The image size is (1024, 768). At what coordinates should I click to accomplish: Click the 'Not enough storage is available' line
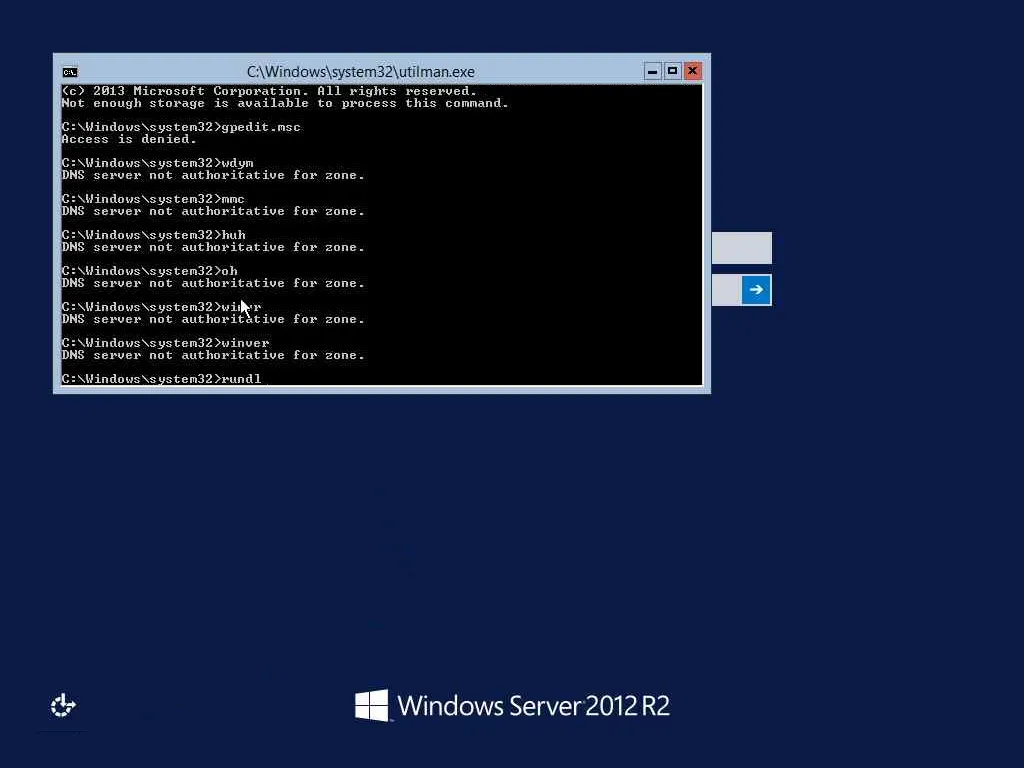(285, 103)
